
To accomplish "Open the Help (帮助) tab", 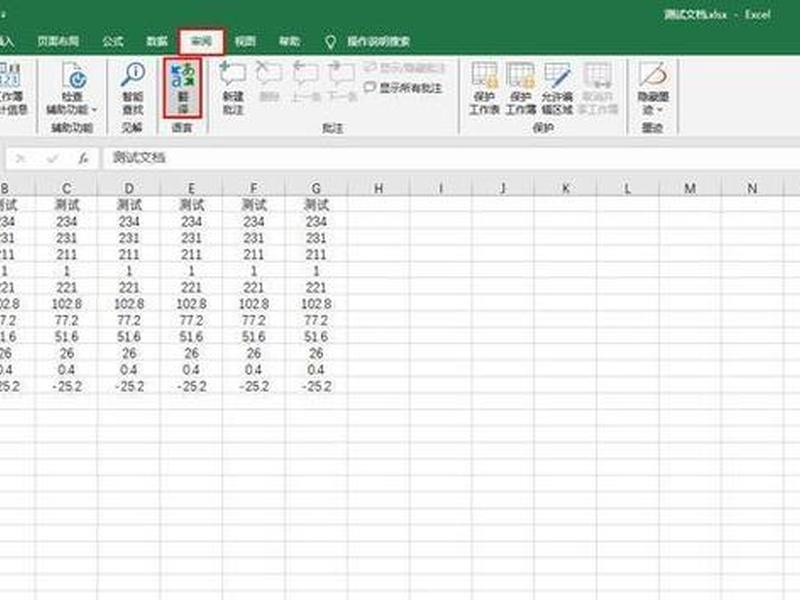I will tap(289, 41).
